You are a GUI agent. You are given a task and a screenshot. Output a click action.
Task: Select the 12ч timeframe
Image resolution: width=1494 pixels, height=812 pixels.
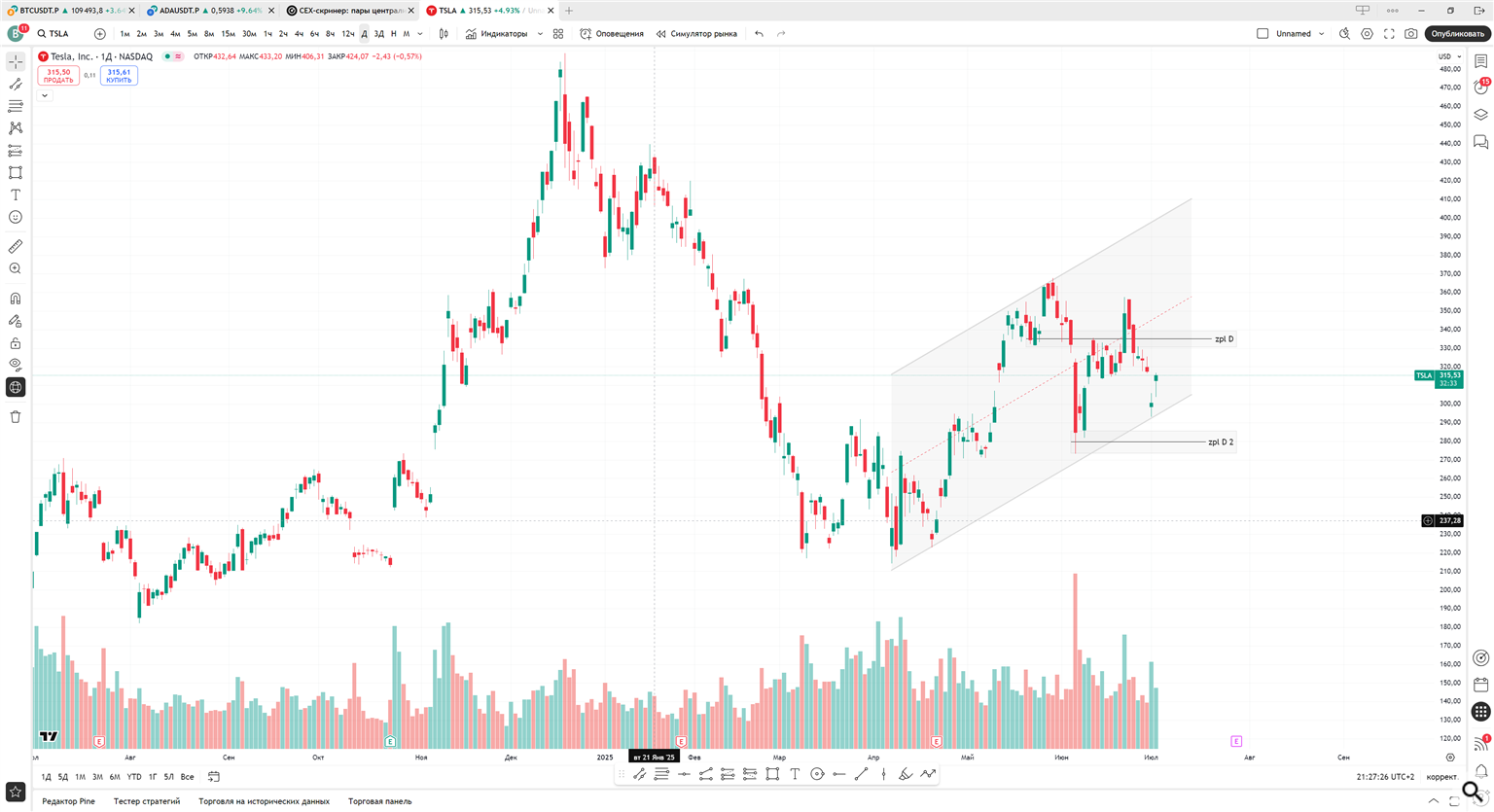347,34
